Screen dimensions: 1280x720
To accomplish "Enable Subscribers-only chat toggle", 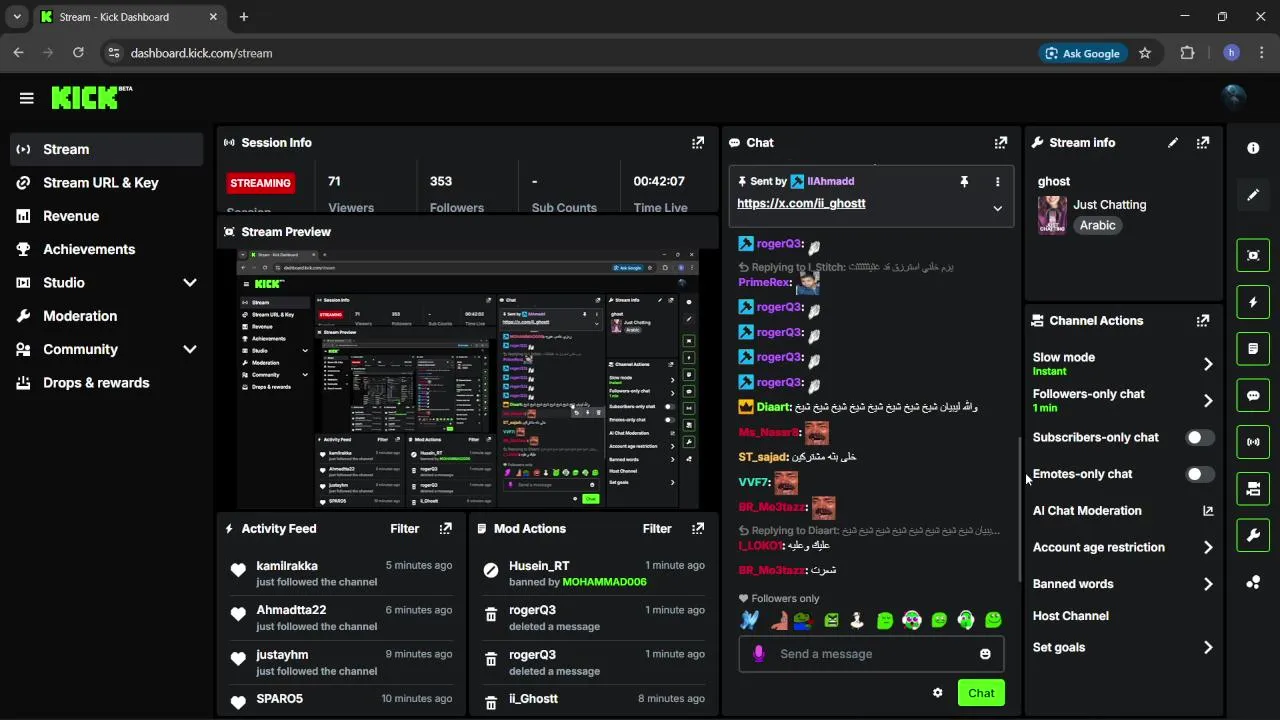I will 1200,438.
